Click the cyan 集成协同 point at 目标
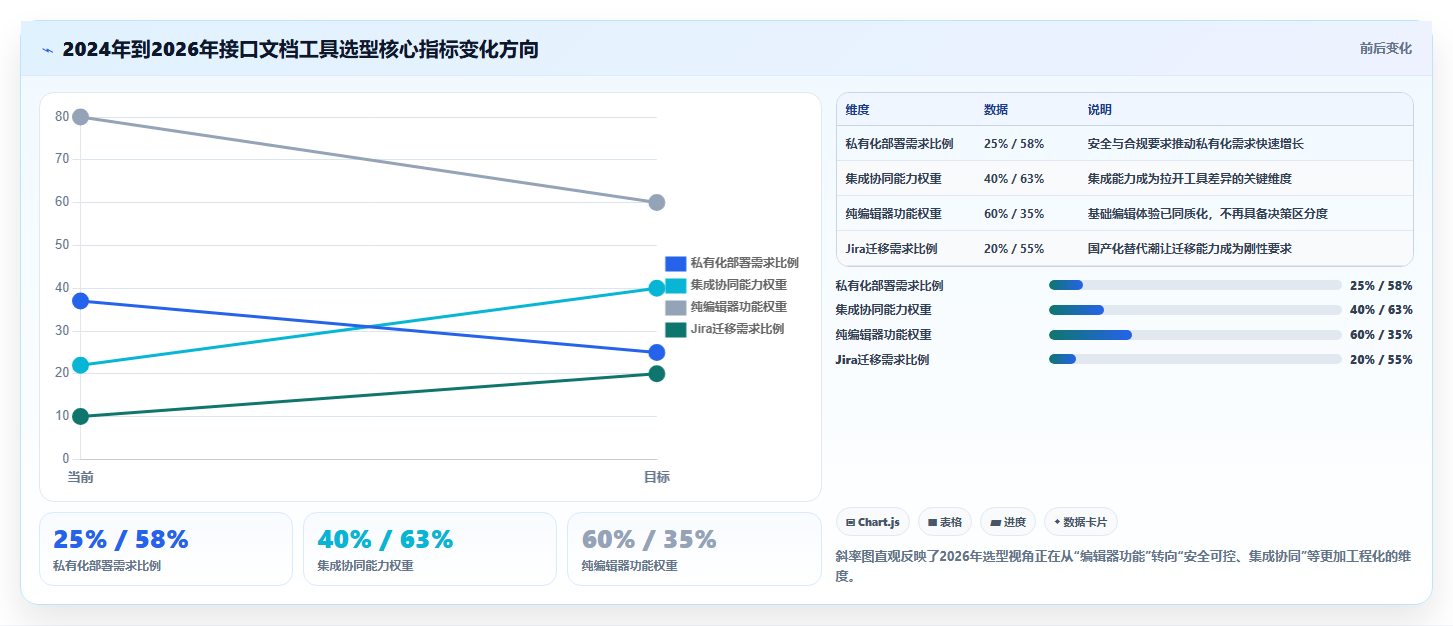The width and height of the screenshot is (1453, 626). [657, 288]
